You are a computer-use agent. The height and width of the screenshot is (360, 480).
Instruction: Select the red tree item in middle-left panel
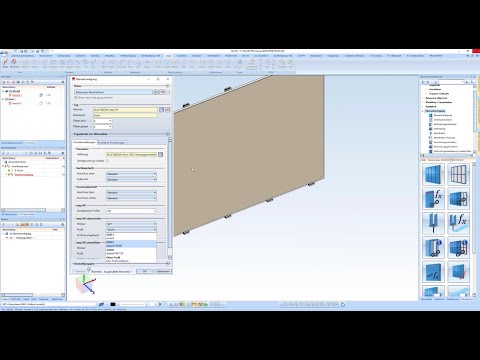pyautogui.click(x=24, y=175)
